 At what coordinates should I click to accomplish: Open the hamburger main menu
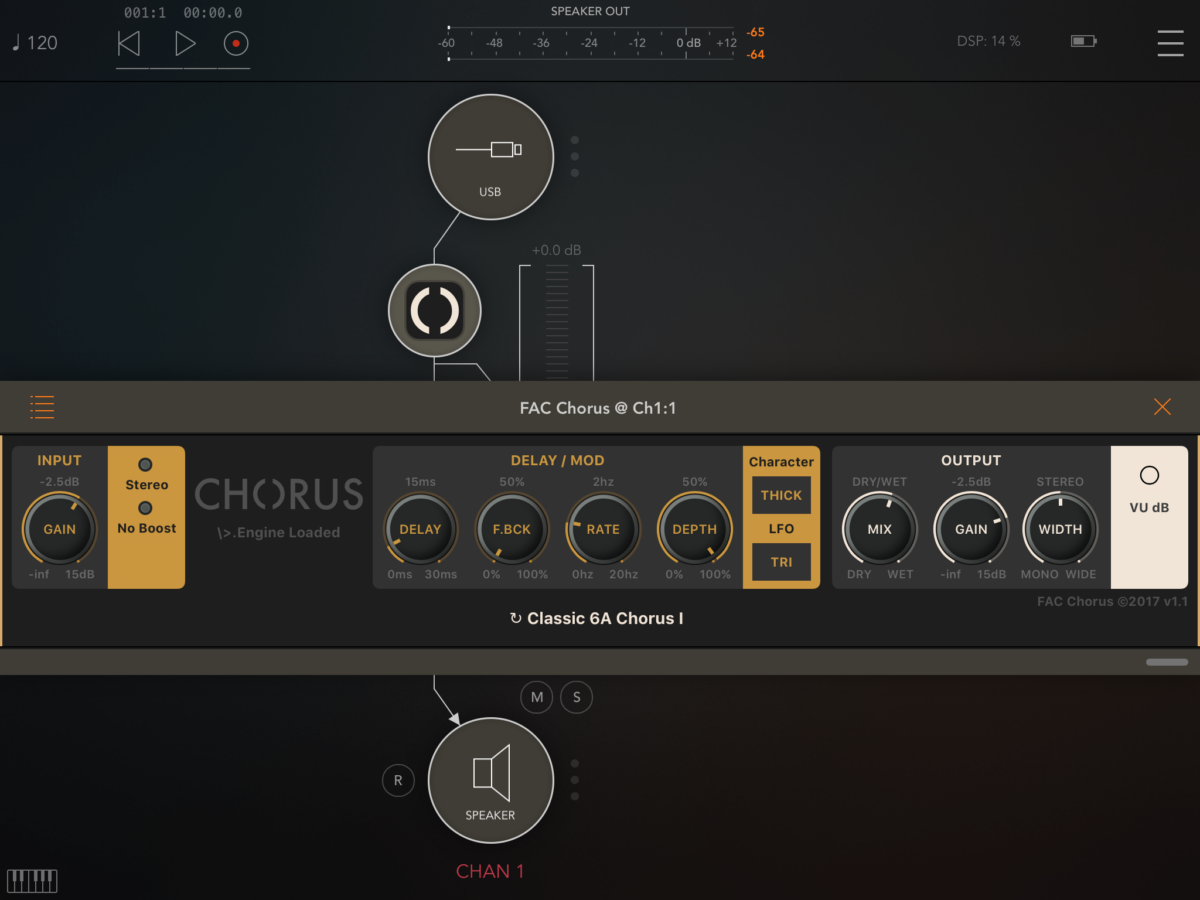click(1169, 43)
